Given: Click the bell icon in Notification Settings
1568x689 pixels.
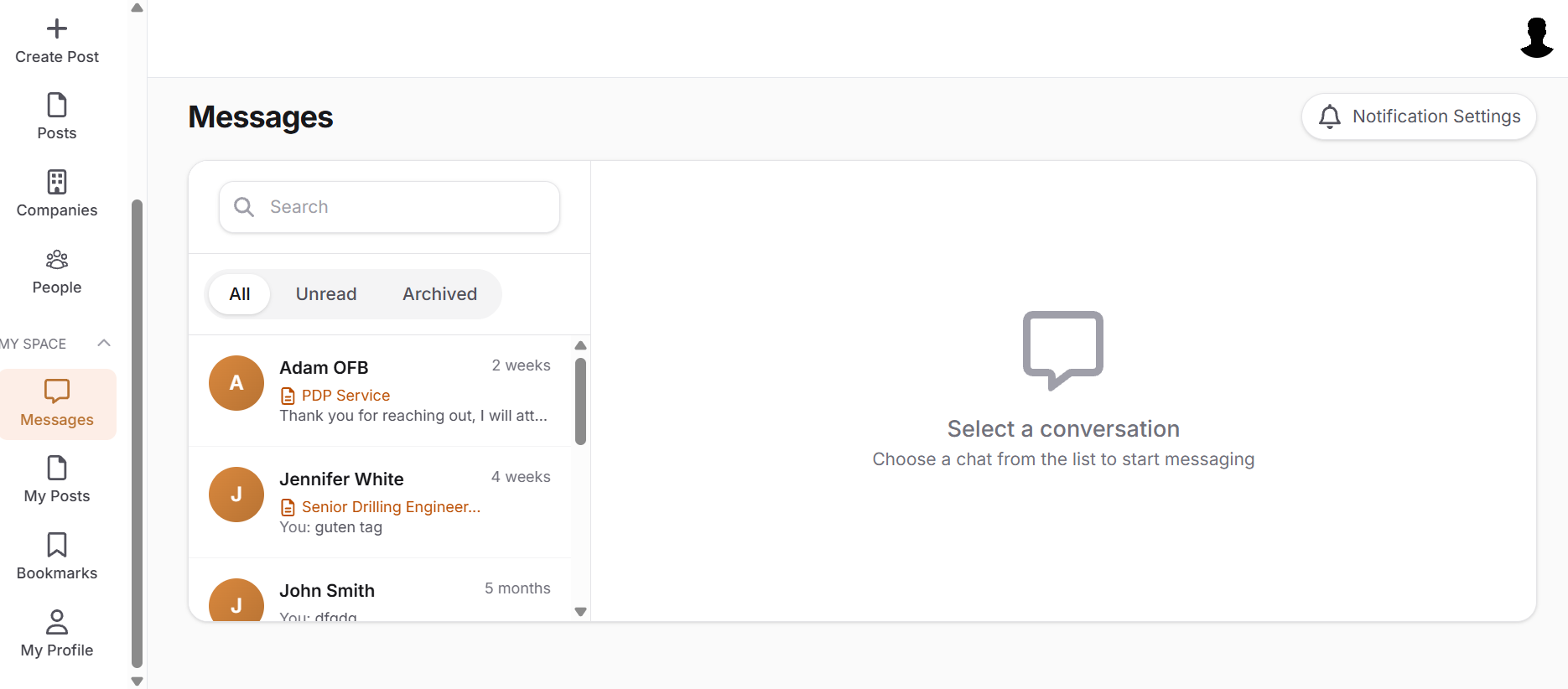Looking at the screenshot, I should 1330,117.
